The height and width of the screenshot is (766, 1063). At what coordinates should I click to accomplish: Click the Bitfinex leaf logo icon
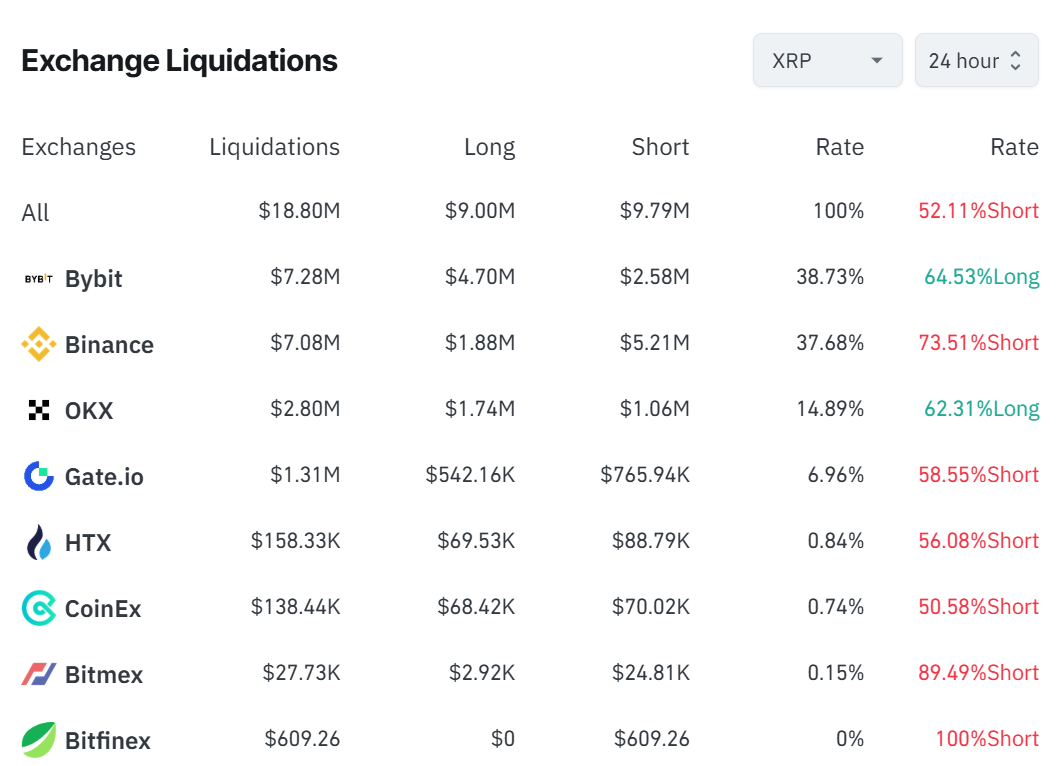coord(39,740)
